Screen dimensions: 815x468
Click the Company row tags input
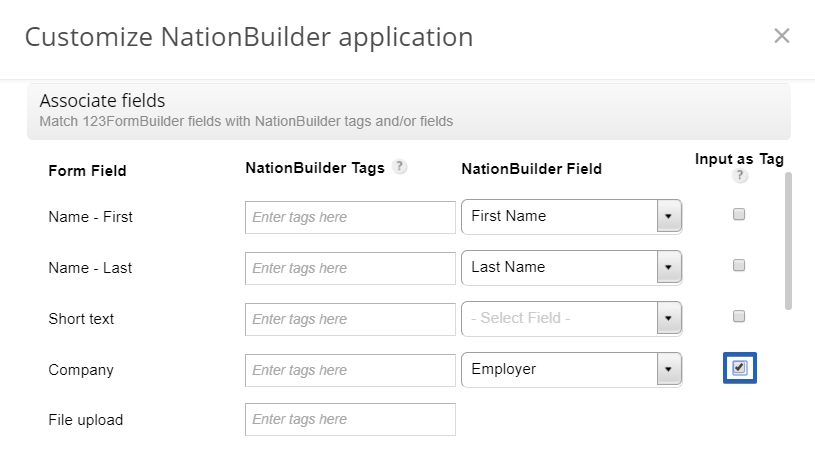point(350,370)
